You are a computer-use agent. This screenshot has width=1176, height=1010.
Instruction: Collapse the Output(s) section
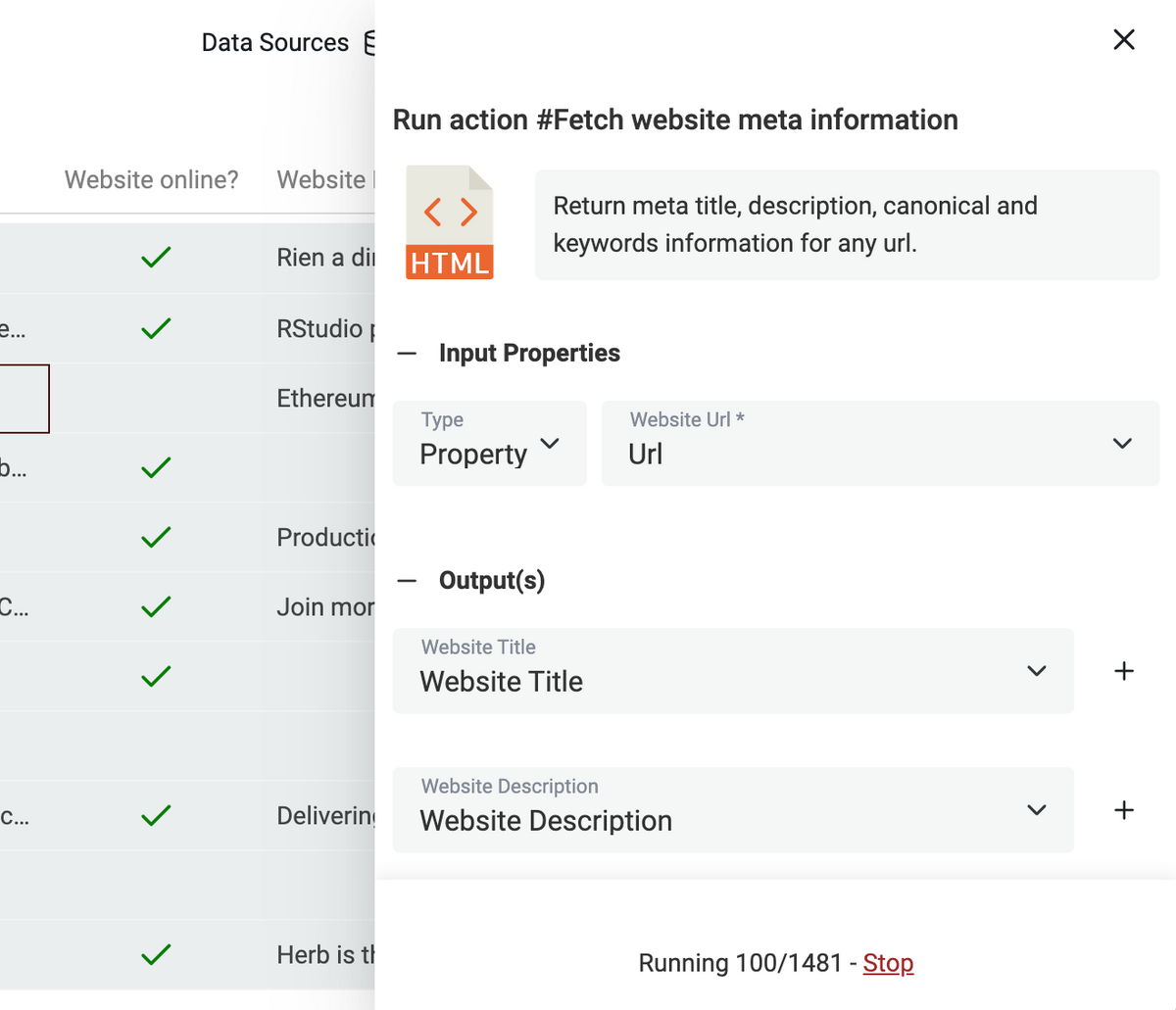pos(407,581)
